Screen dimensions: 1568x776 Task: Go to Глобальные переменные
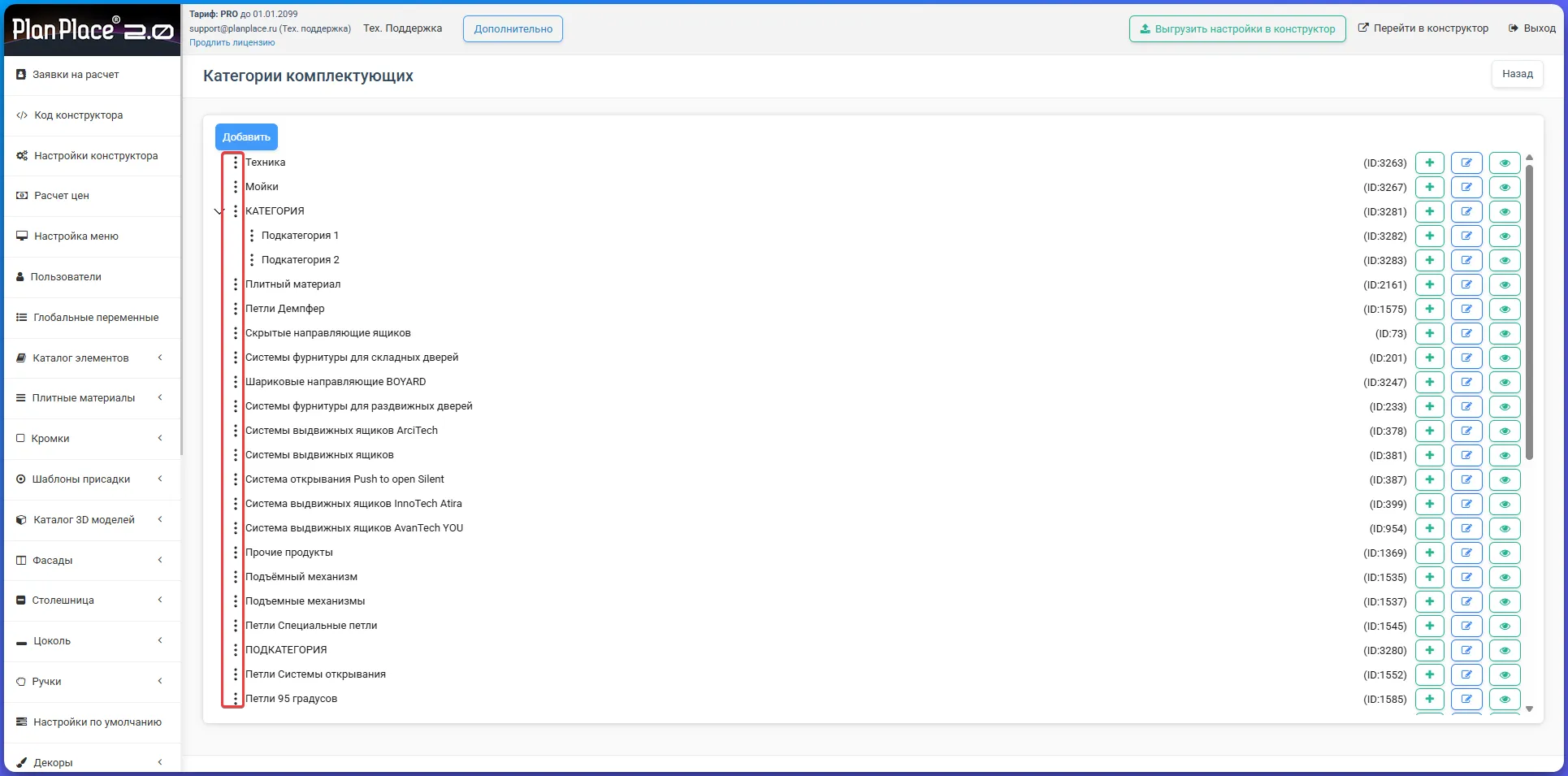(x=92, y=318)
